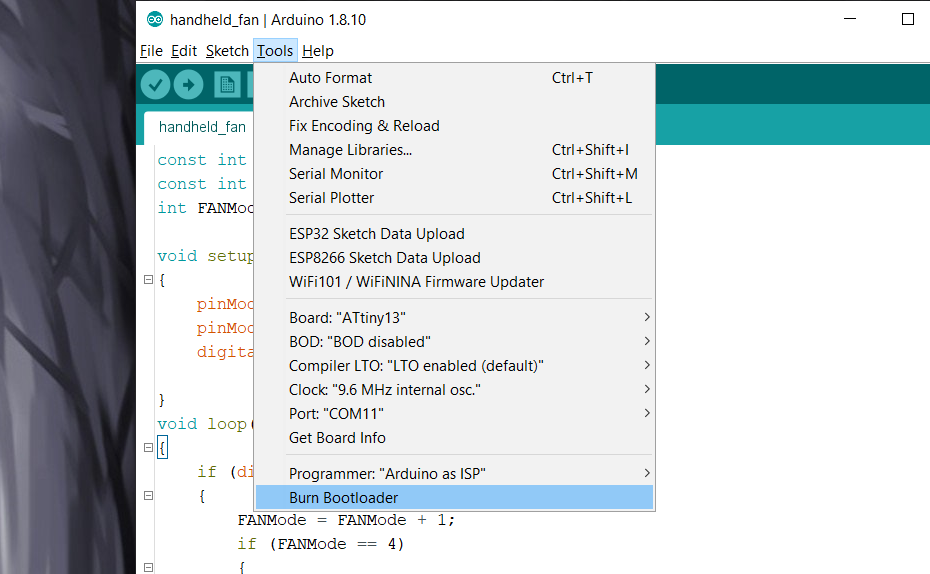
Task: Open Manage Libraries...
Action: click(455, 150)
